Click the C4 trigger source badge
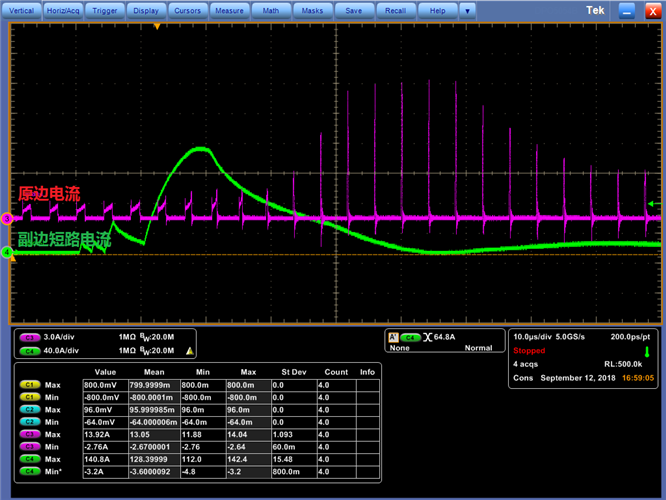 click(411, 338)
